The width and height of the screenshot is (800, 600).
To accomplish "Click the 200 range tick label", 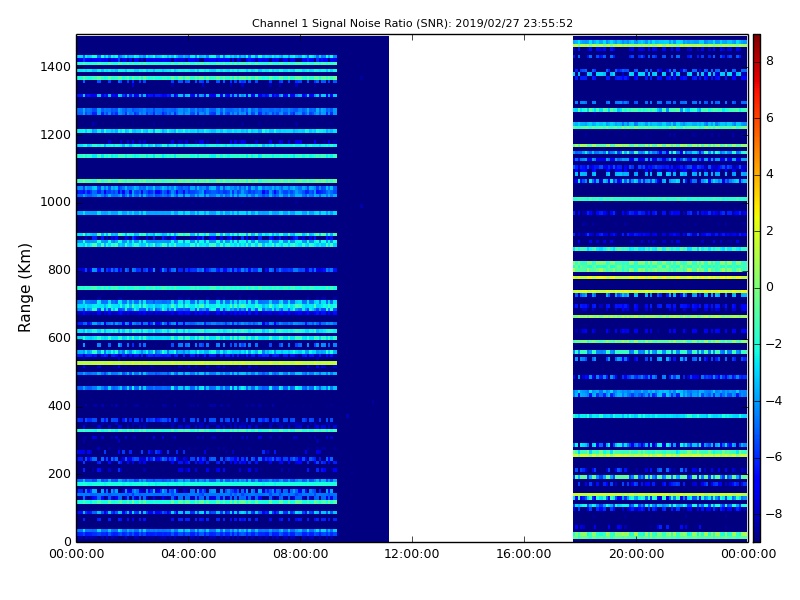I will click(59, 473).
